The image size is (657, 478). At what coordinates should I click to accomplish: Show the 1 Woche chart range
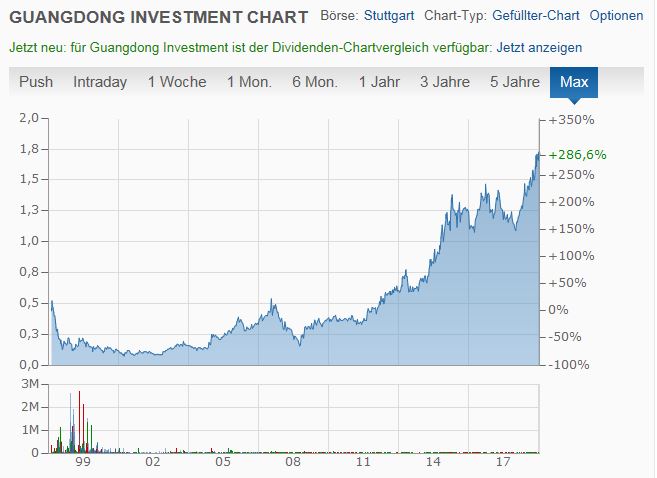pyautogui.click(x=177, y=82)
